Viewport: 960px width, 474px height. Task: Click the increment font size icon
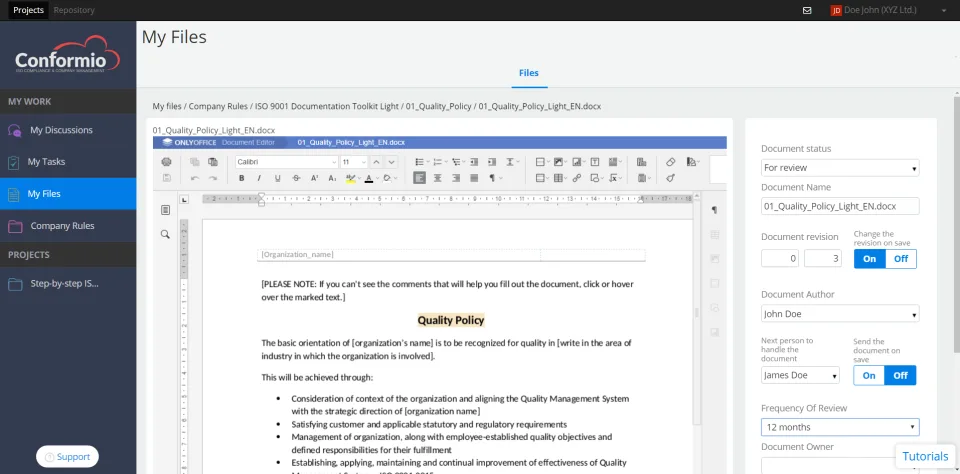[x=377, y=162]
